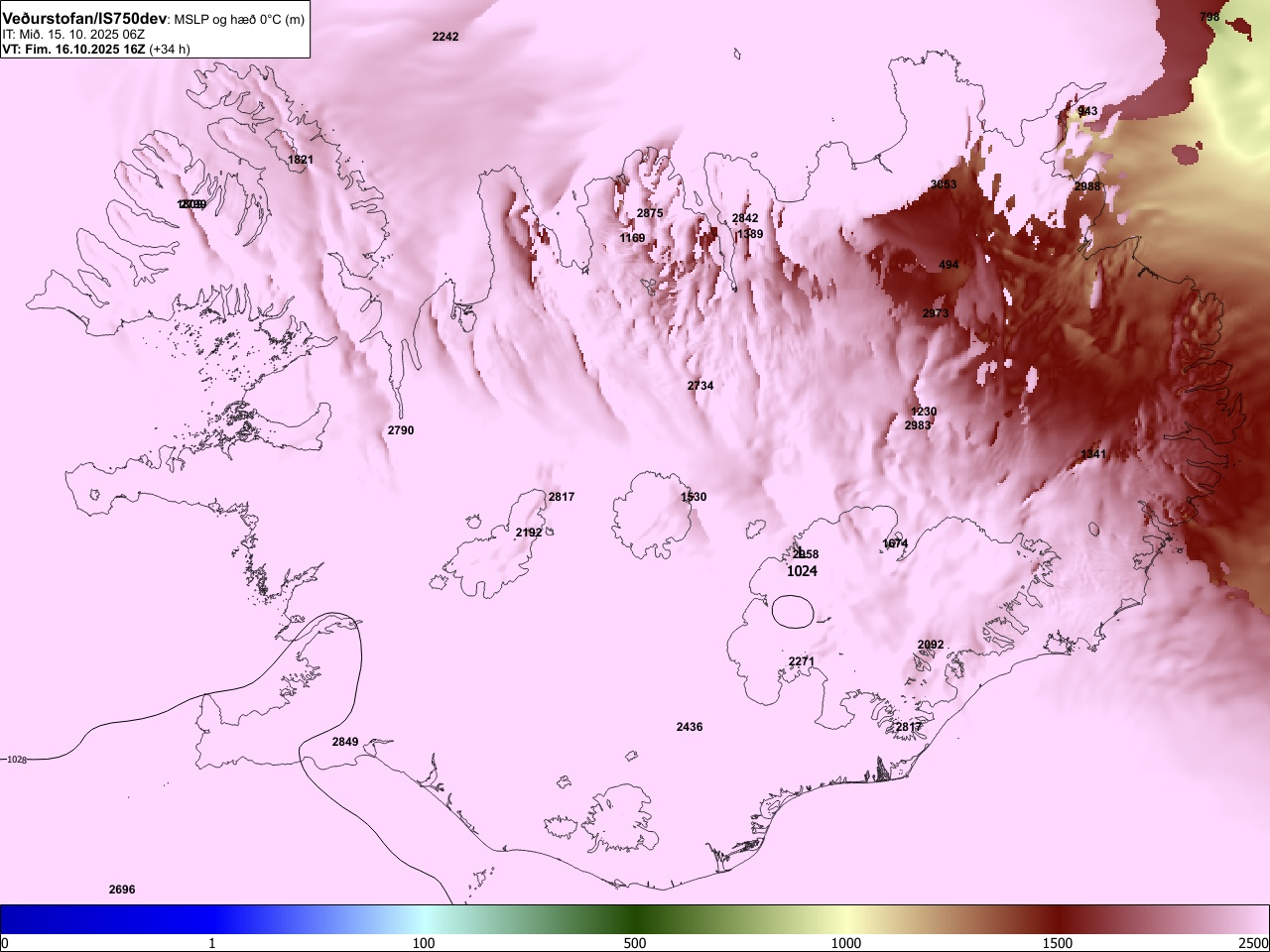Click the 2192 height label

(529, 533)
